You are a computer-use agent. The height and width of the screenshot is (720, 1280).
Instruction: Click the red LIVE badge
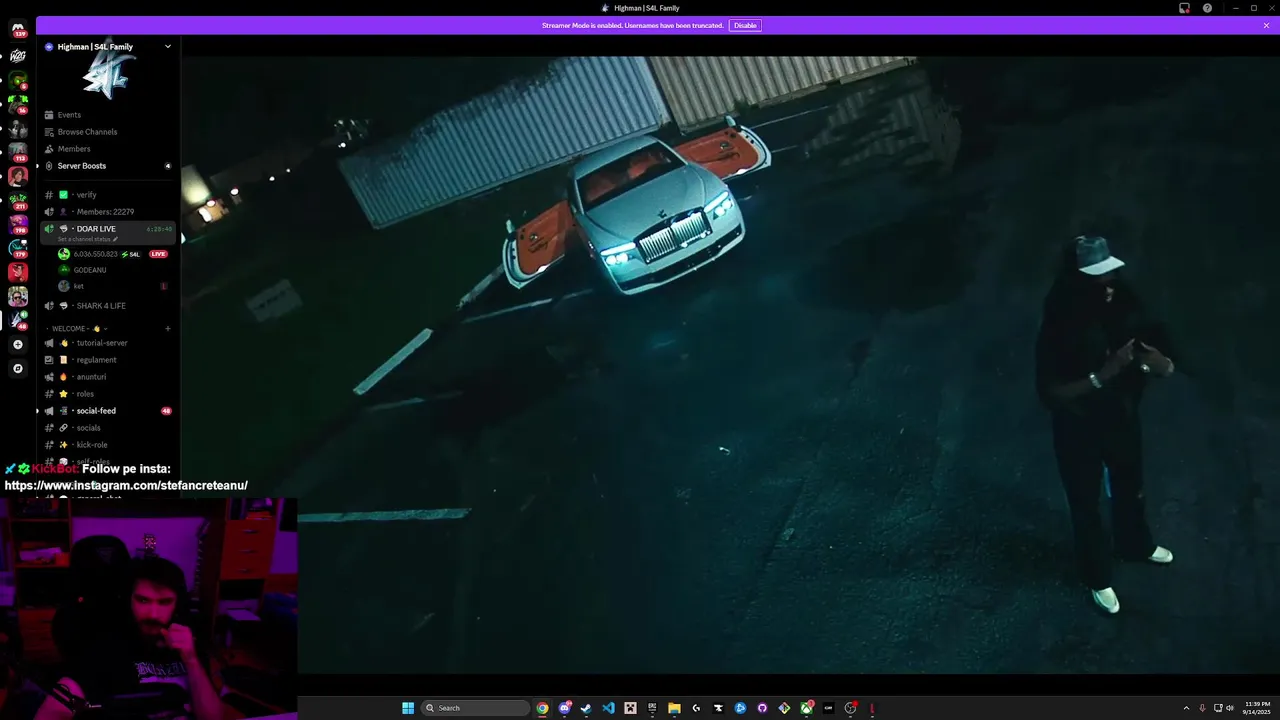pos(158,254)
